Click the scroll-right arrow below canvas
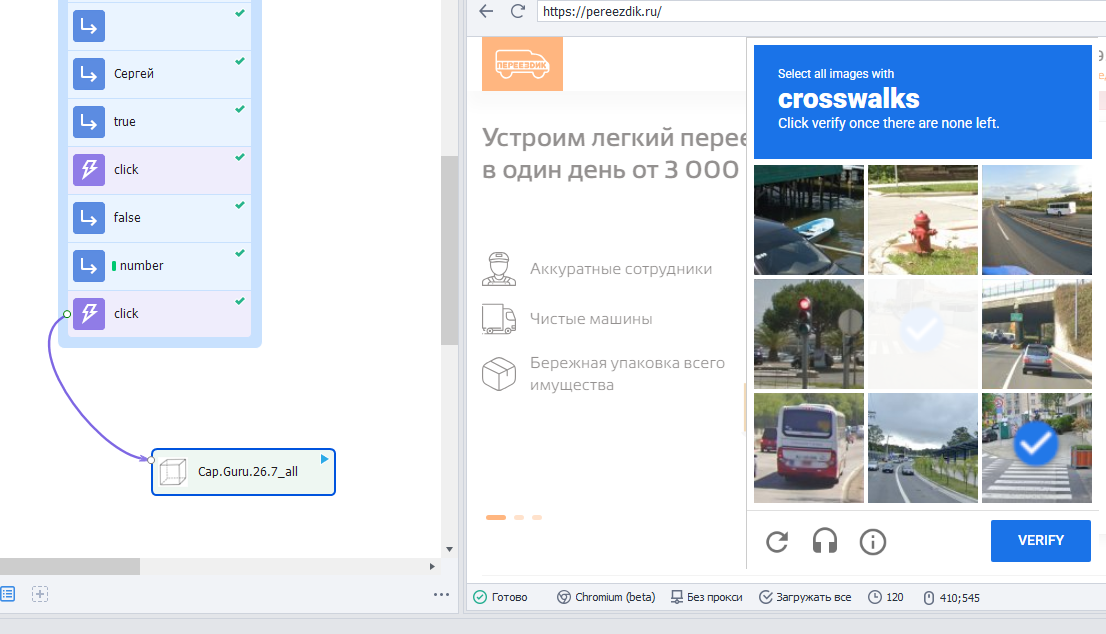The height and width of the screenshot is (634, 1106). pyautogui.click(x=432, y=566)
